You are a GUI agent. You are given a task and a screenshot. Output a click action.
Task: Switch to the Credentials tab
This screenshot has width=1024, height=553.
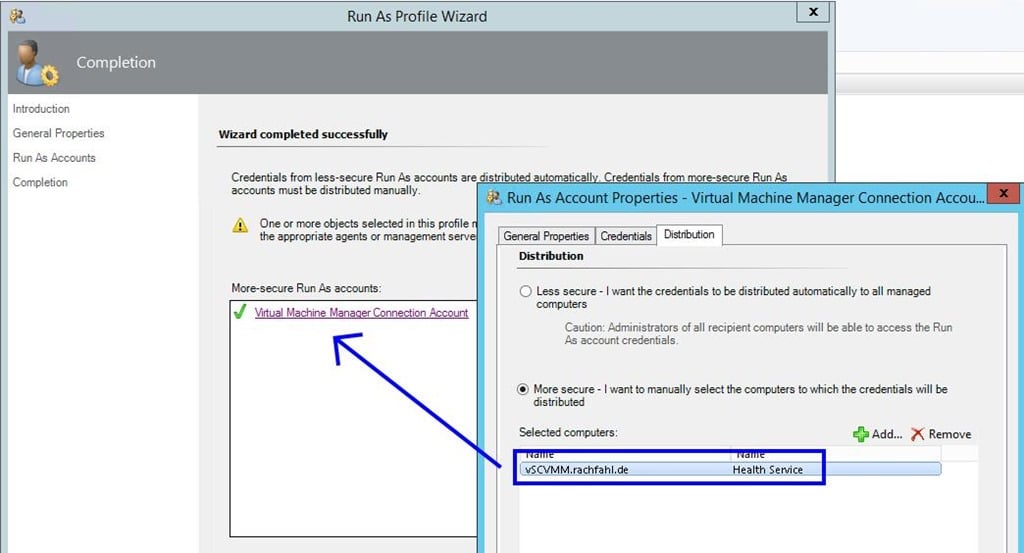point(626,236)
